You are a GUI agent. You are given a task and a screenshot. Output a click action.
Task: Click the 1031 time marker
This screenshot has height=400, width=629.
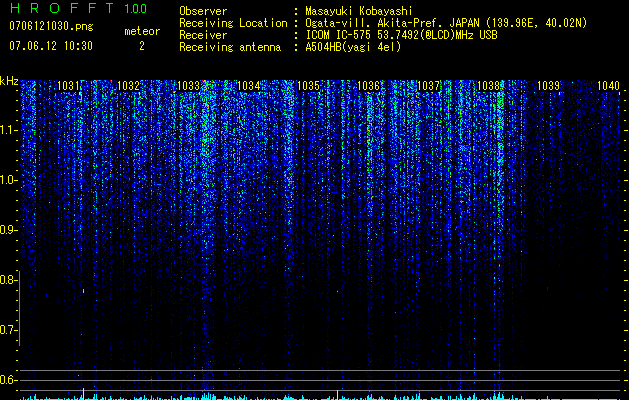click(x=69, y=86)
